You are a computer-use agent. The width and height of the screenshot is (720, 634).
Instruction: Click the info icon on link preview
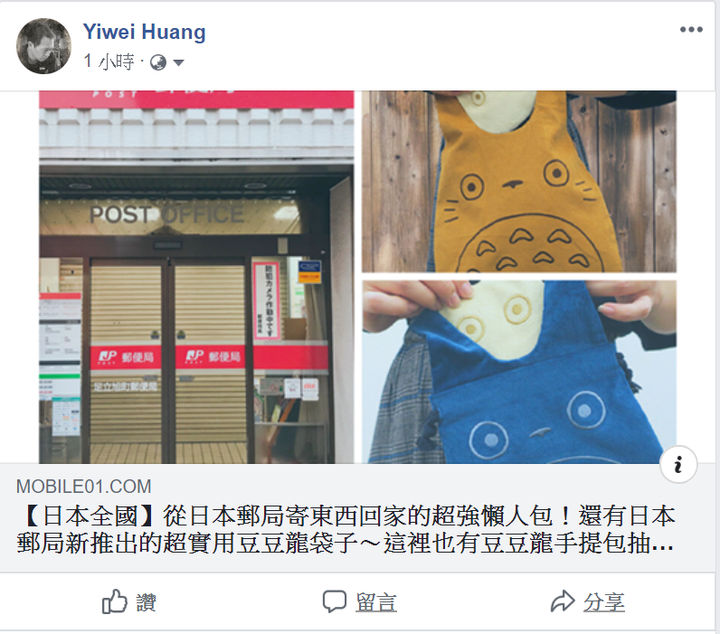[x=678, y=464]
